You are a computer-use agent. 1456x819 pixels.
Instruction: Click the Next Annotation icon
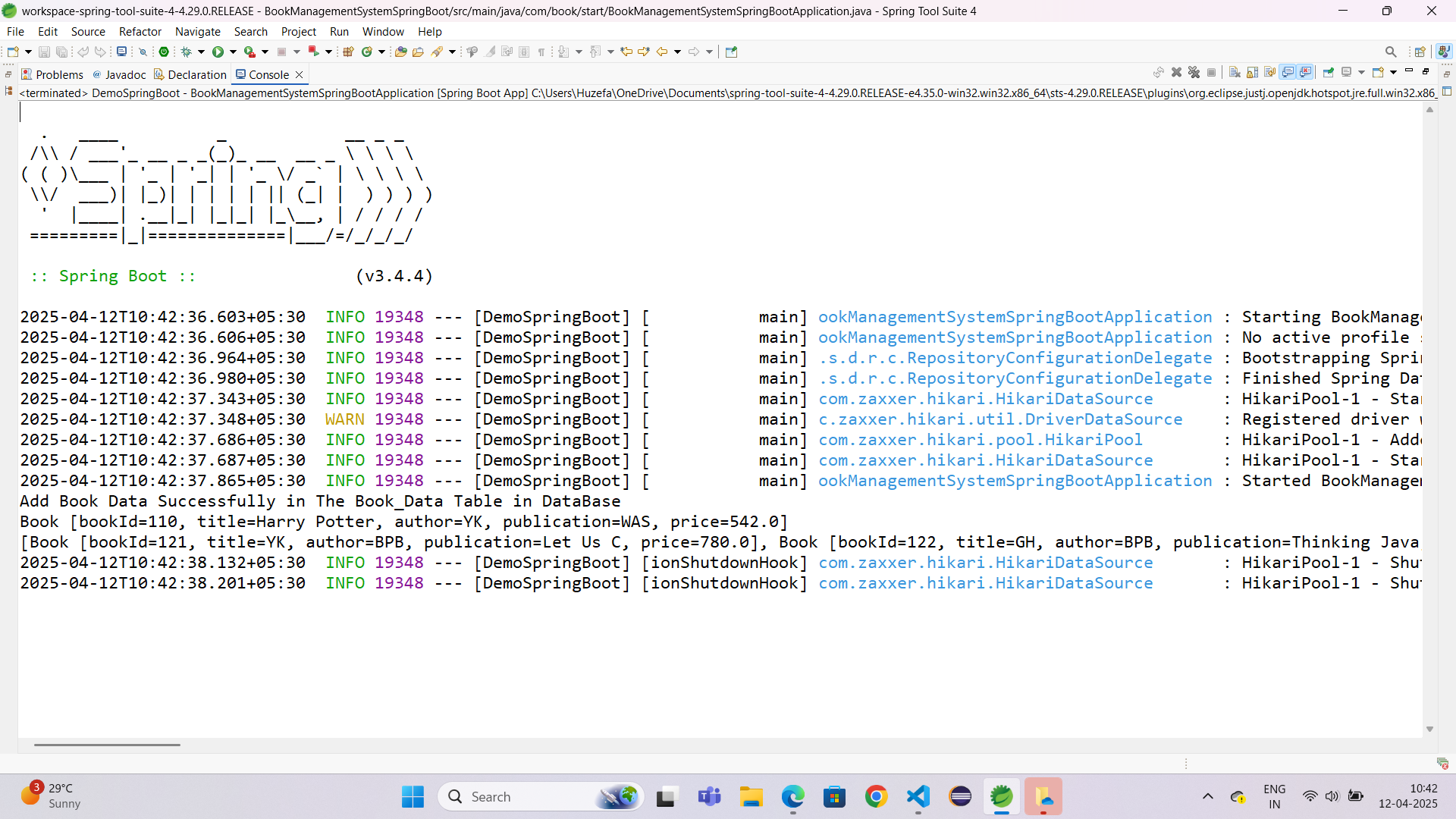[x=563, y=52]
